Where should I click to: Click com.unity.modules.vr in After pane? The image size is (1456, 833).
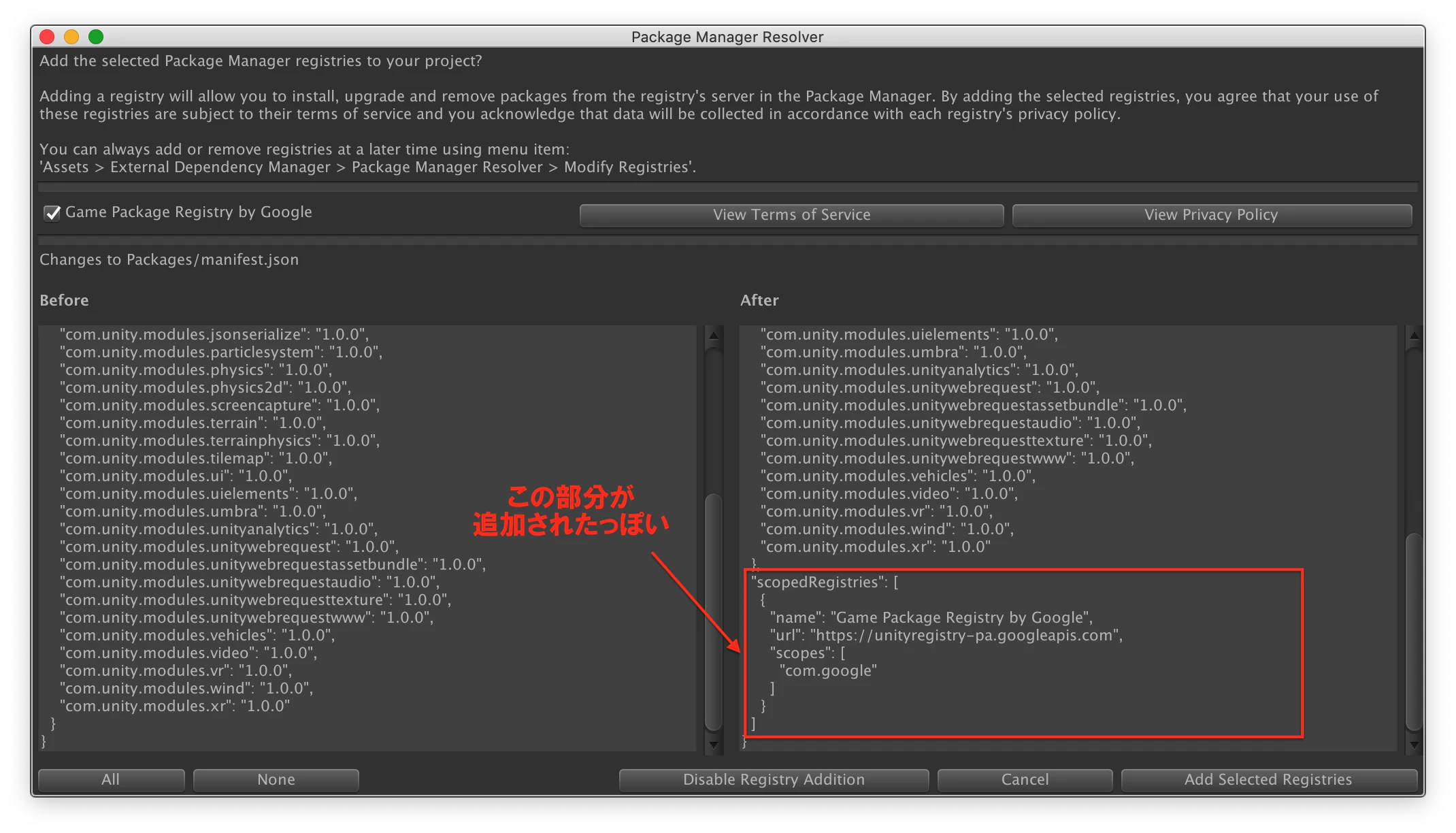coord(876,512)
